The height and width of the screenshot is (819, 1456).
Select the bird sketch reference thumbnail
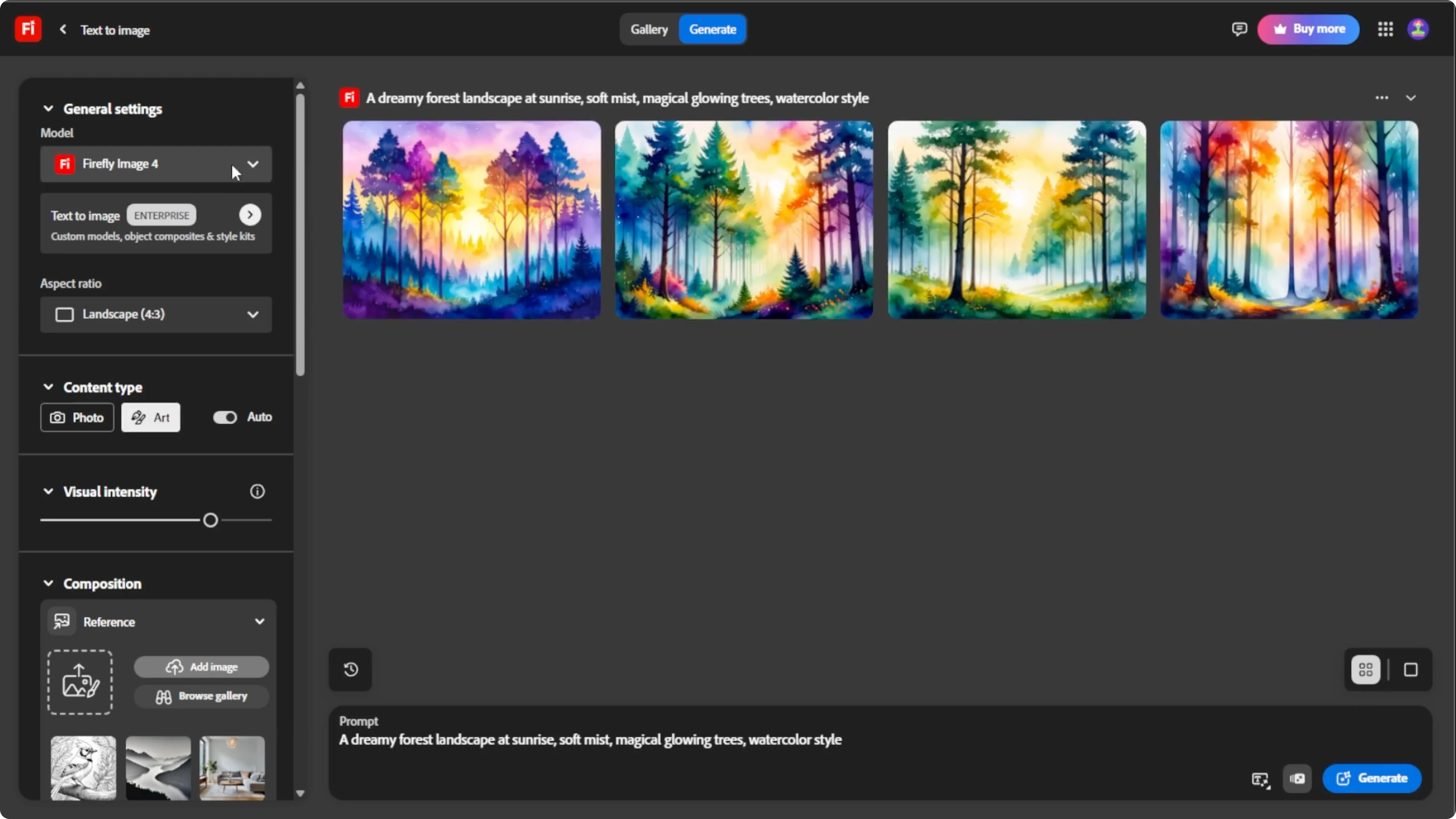point(83,768)
